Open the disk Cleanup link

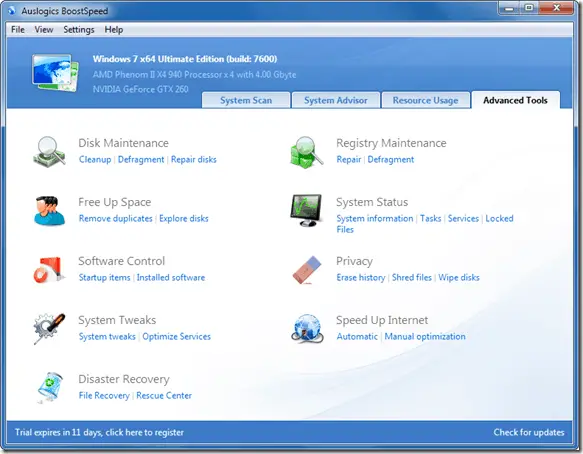tap(95, 160)
